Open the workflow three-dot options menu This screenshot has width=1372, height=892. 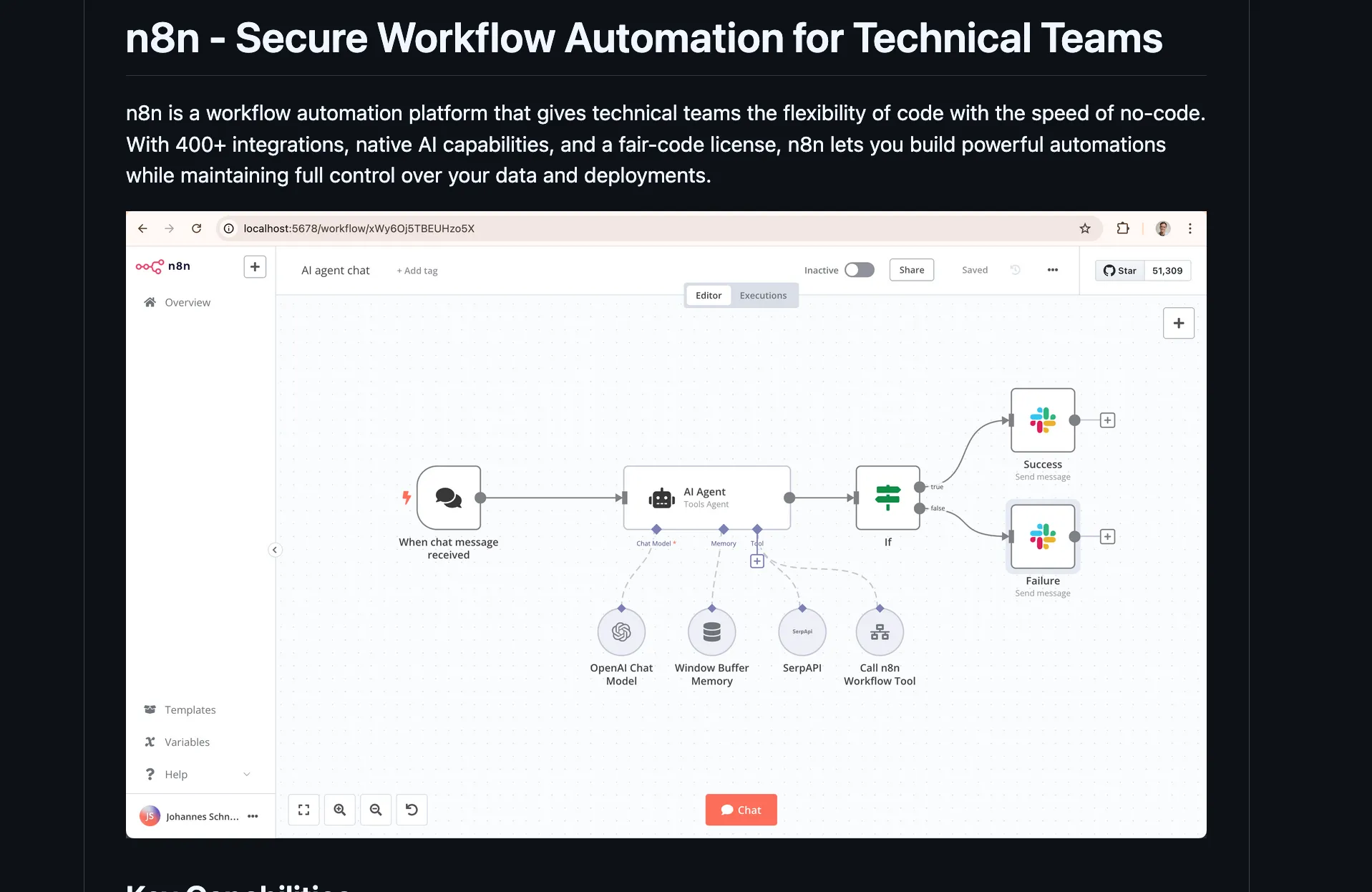(x=1053, y=270)
